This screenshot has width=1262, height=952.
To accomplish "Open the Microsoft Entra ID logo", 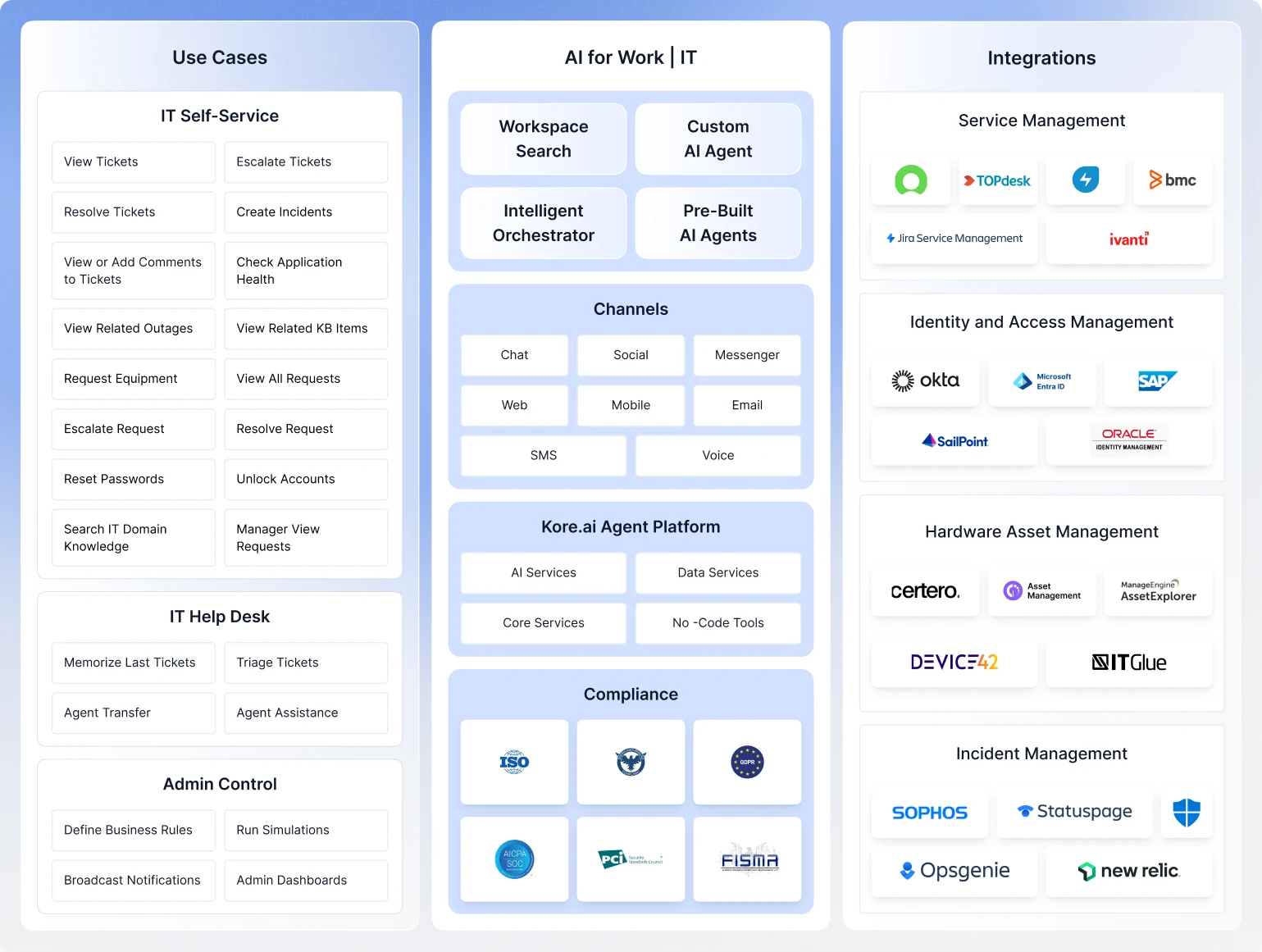I will pos(1041,380).
